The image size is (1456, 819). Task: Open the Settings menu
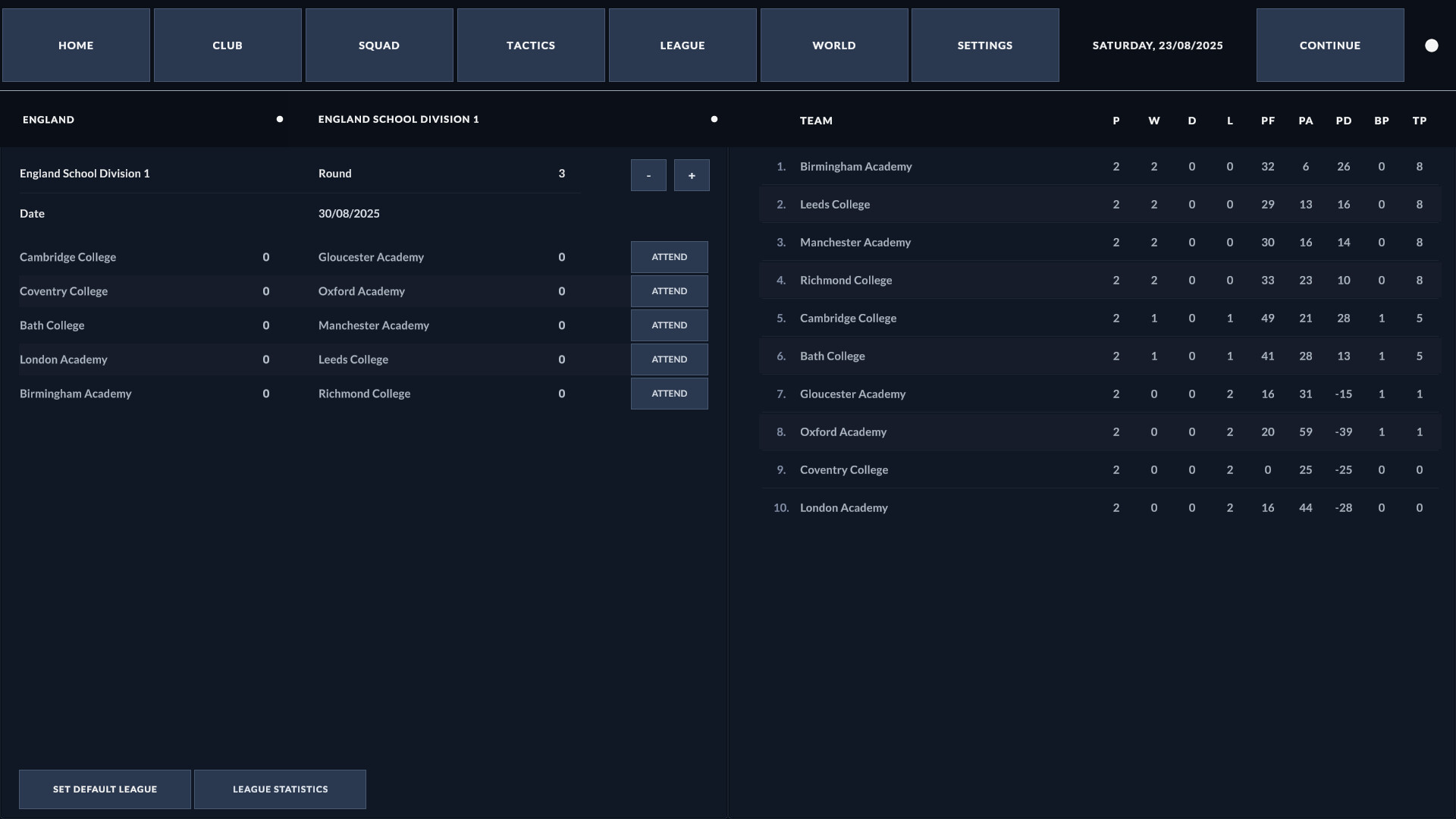[985, 45]
